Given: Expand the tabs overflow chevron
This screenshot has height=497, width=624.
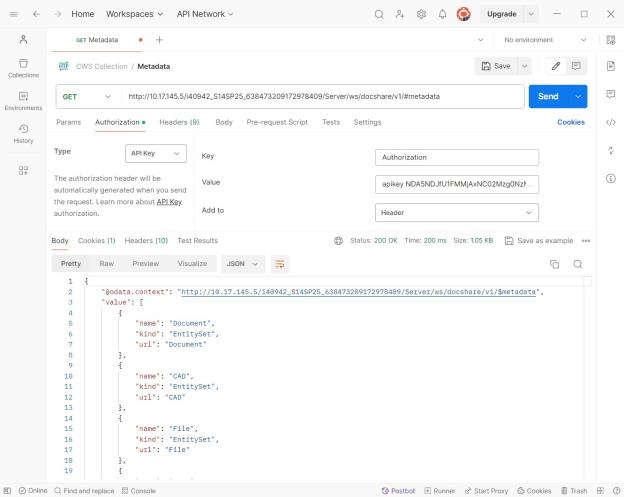Looking at the screenshot, I should tap(480, 40).
